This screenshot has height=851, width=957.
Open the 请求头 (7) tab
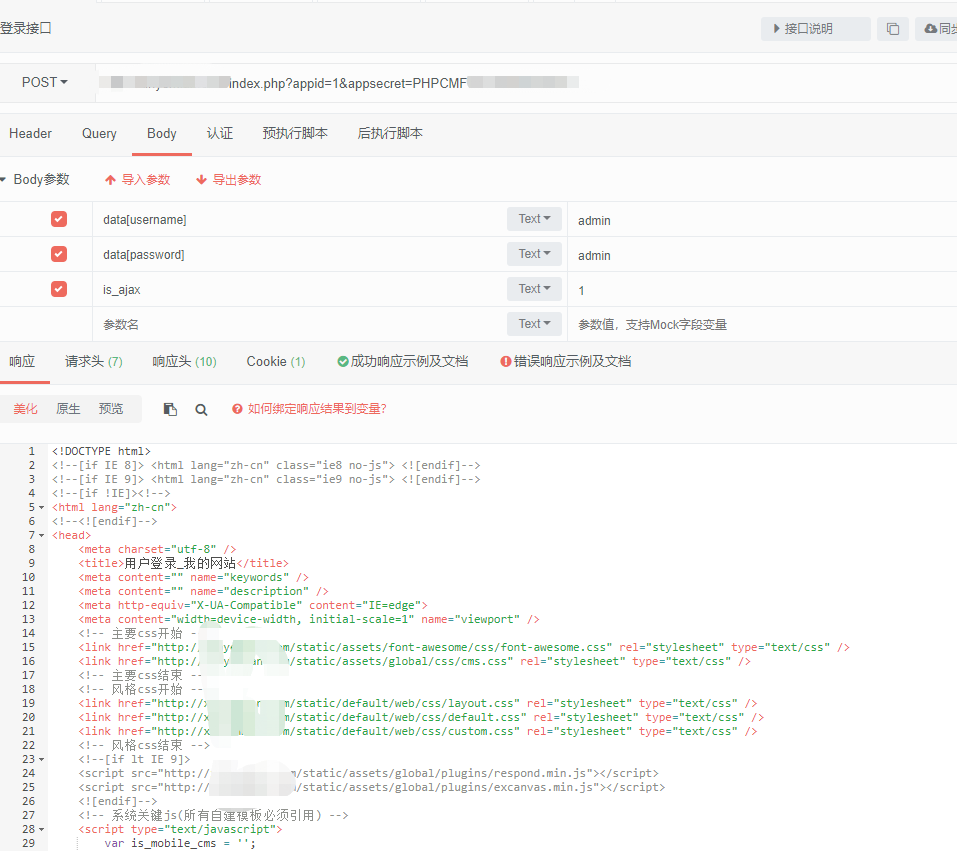pyautogui.click(x=94, y=362)
